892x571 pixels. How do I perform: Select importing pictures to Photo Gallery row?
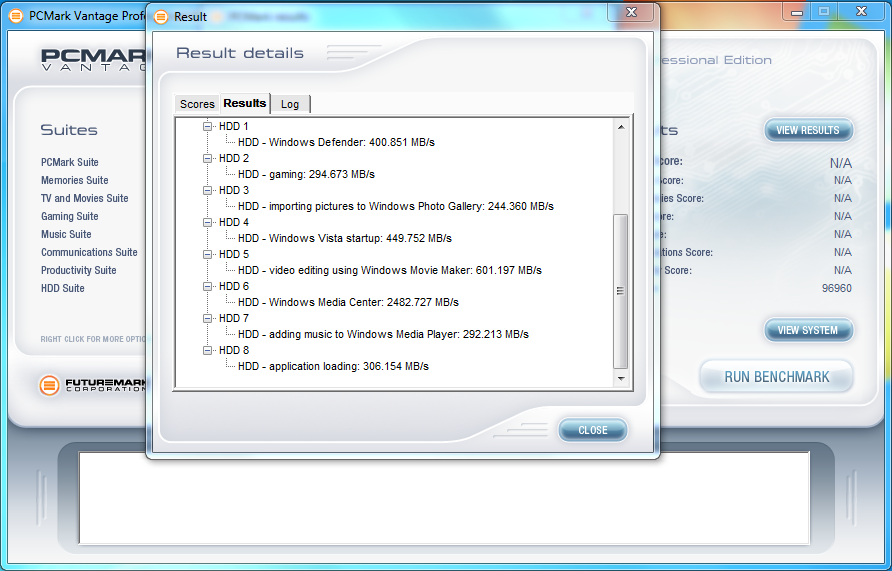click(395, 206)
